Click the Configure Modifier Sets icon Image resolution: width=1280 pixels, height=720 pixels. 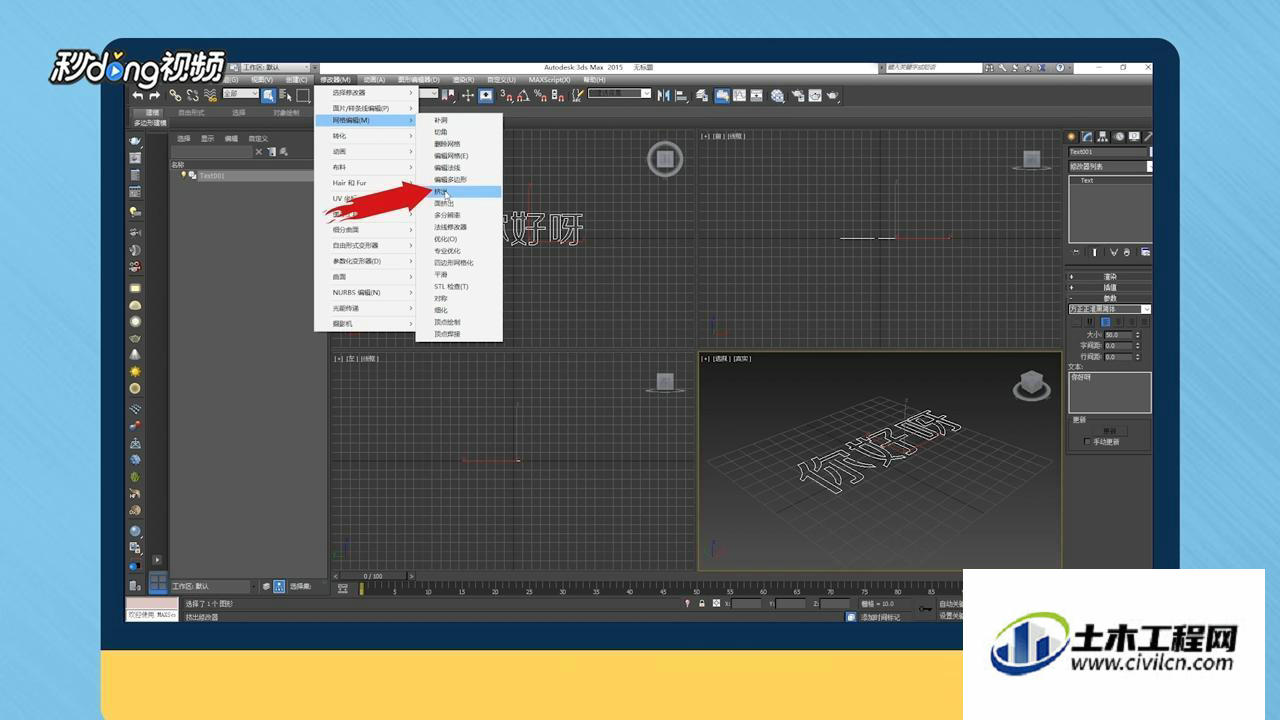tap(1145, 252)
